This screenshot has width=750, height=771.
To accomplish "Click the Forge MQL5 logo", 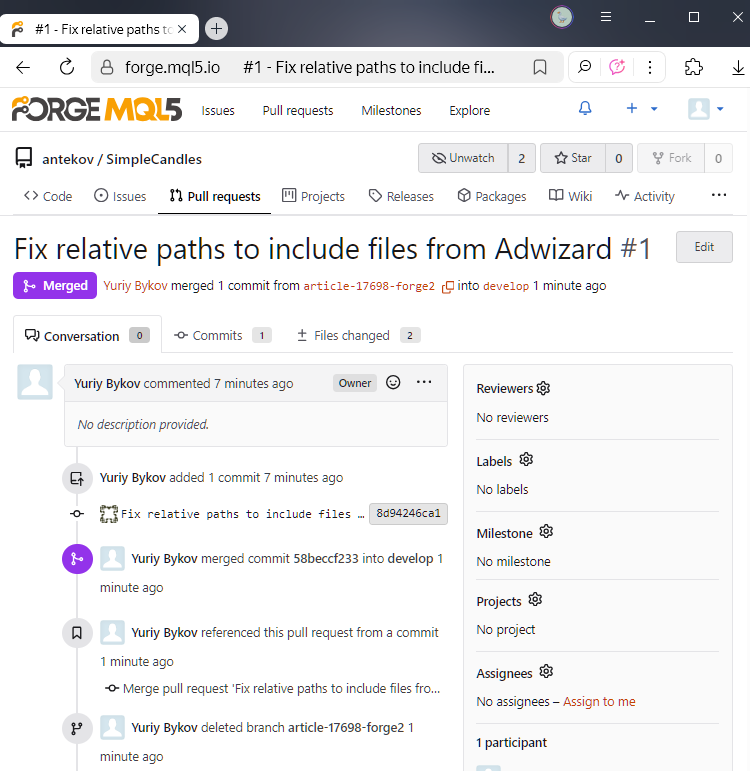I will 97,109.
